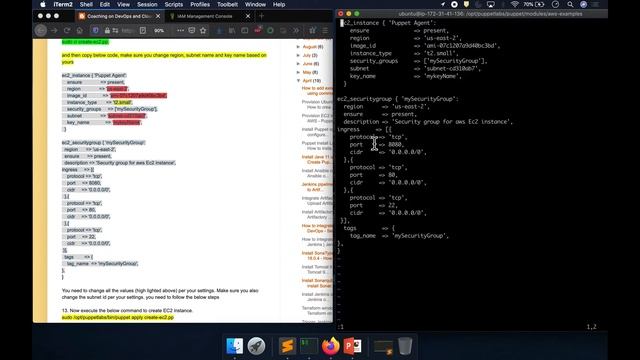Image resolution: width=640 pixels, height=360 pixels.
Task: Click the location services arrow in menu bar
Action: pos(443,4)
